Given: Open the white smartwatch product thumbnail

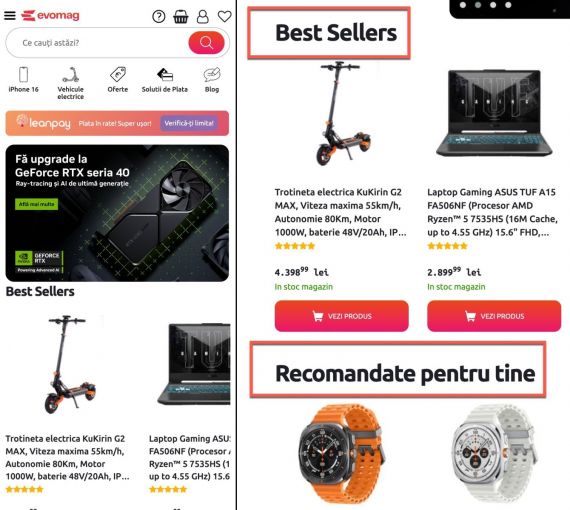Looking at the screenshot, I should click(494, 454).
